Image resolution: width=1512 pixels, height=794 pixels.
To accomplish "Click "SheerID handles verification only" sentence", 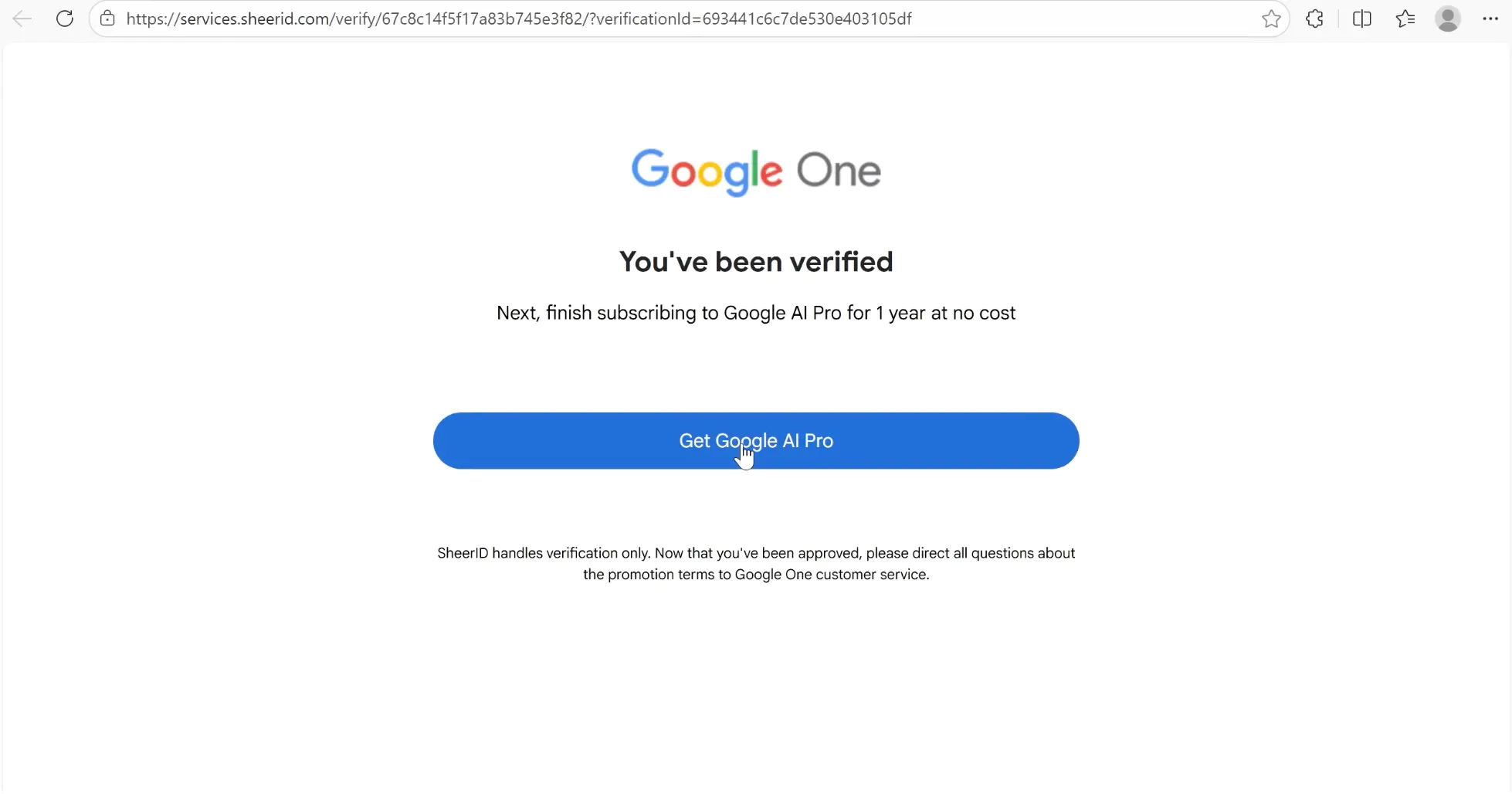I will tap(544, 553).
